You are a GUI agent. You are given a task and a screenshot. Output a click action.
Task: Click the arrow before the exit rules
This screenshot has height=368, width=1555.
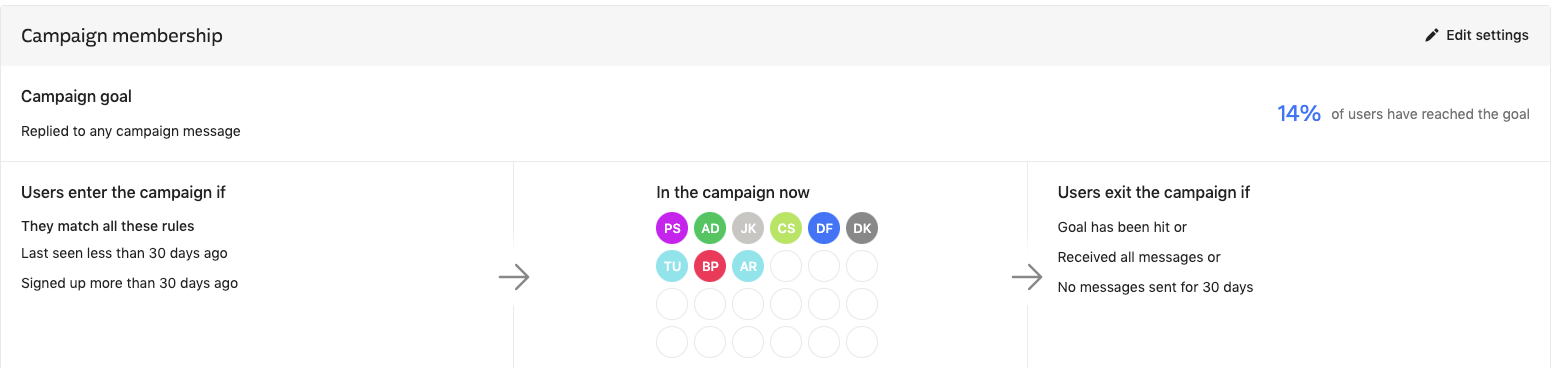click(1027, 277)
